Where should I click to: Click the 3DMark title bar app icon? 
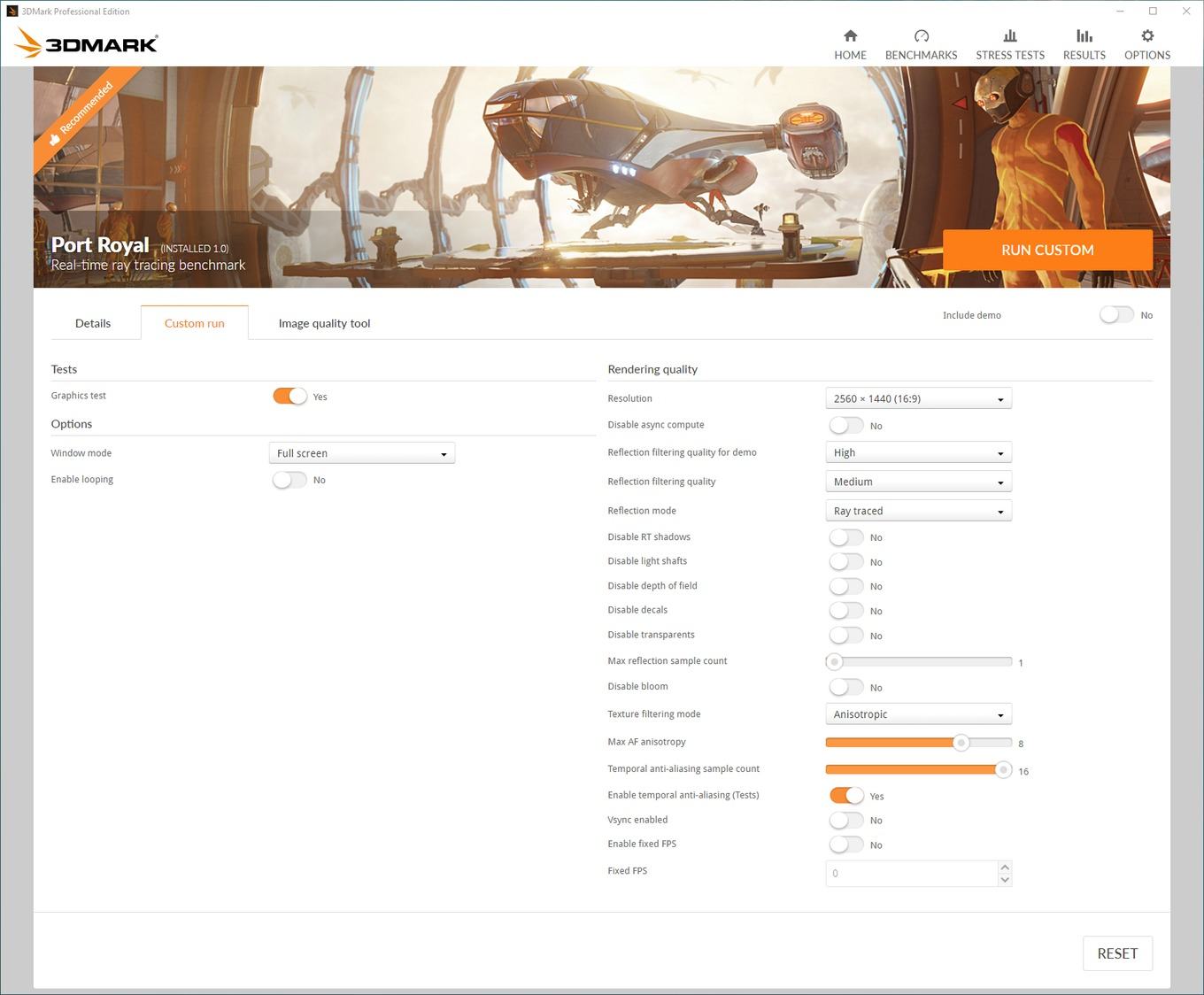(x=12, y=12)
